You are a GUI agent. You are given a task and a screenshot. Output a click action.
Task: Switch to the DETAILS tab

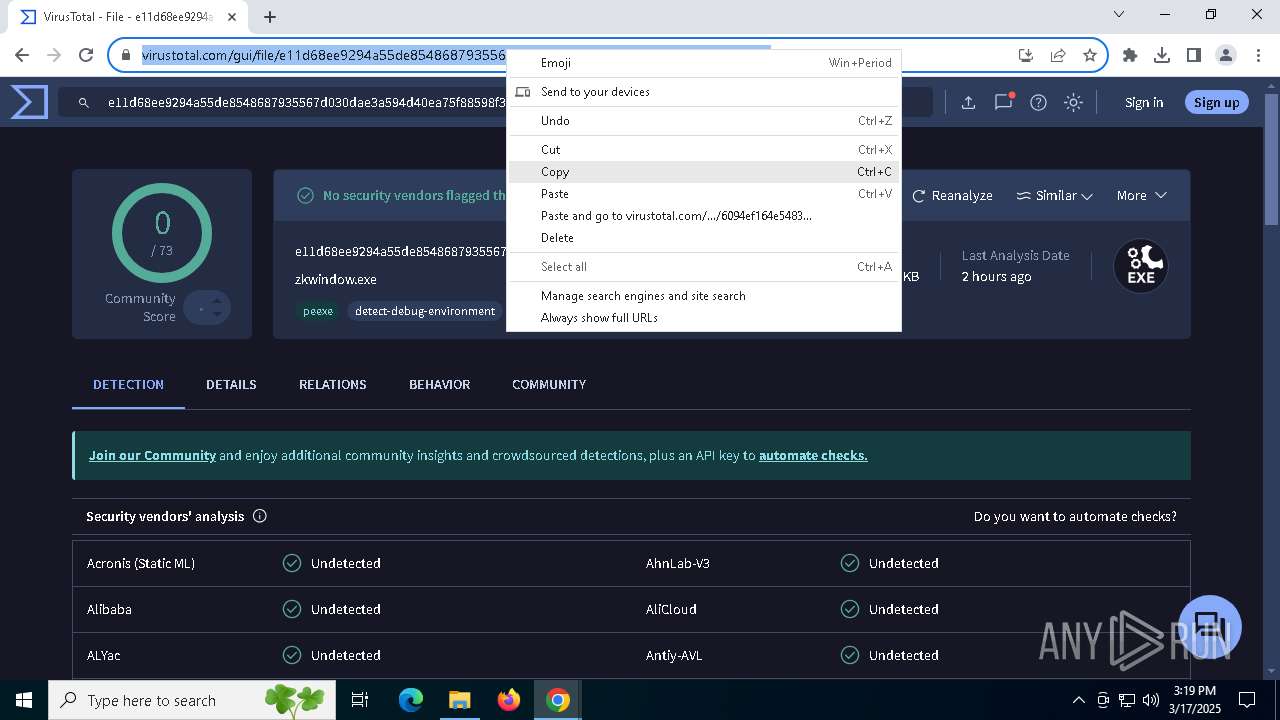[x=231, y=385]
